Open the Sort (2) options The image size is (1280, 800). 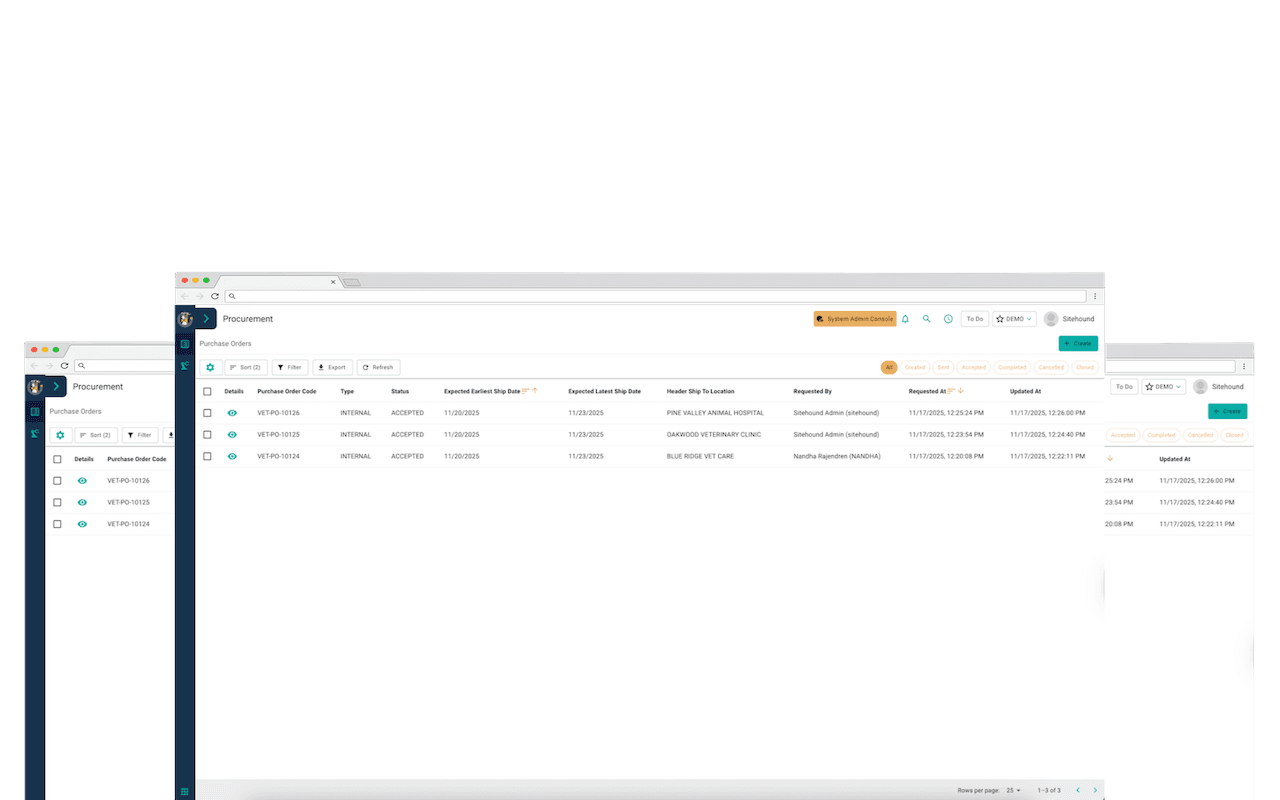[246, 367]
